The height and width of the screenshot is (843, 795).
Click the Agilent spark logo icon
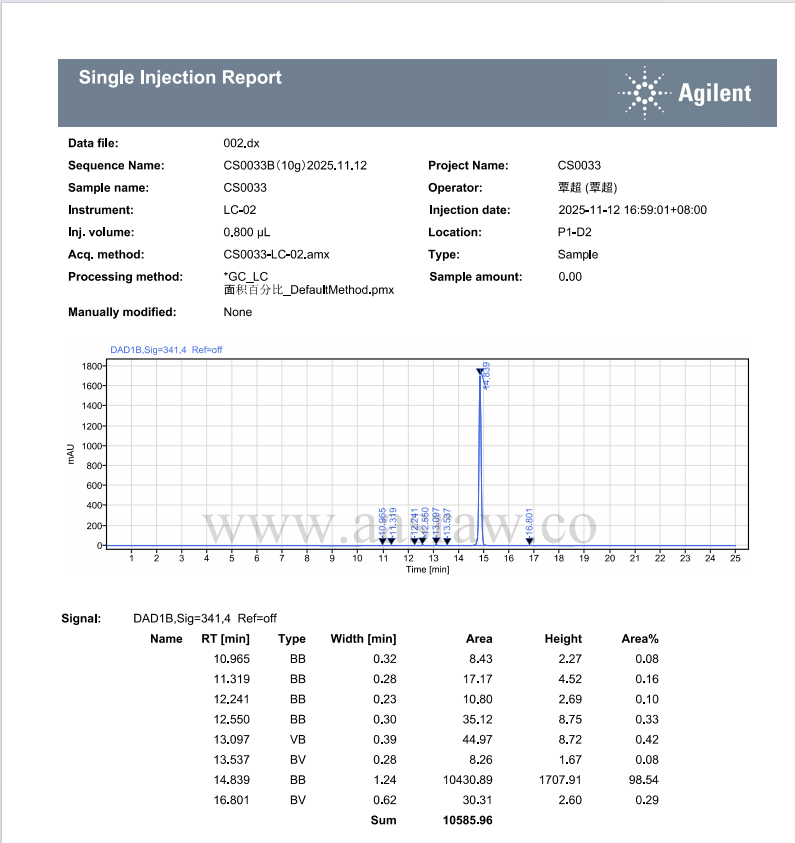(645, 93)
